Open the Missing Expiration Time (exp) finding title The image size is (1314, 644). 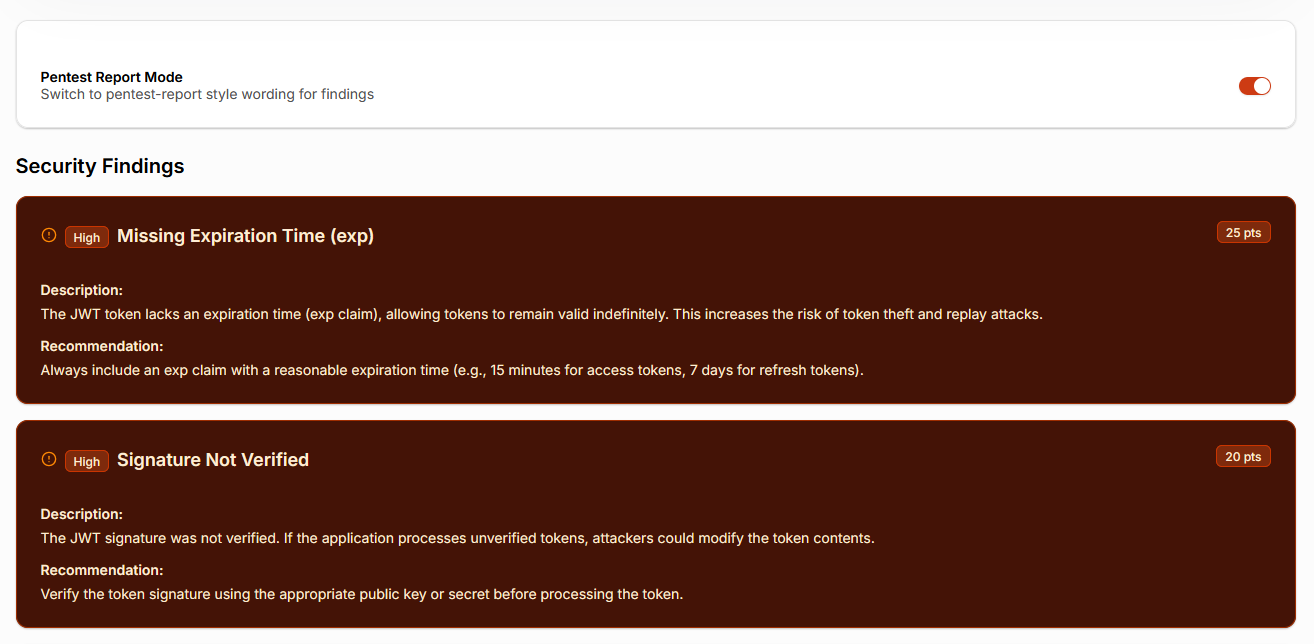[245, 236]
